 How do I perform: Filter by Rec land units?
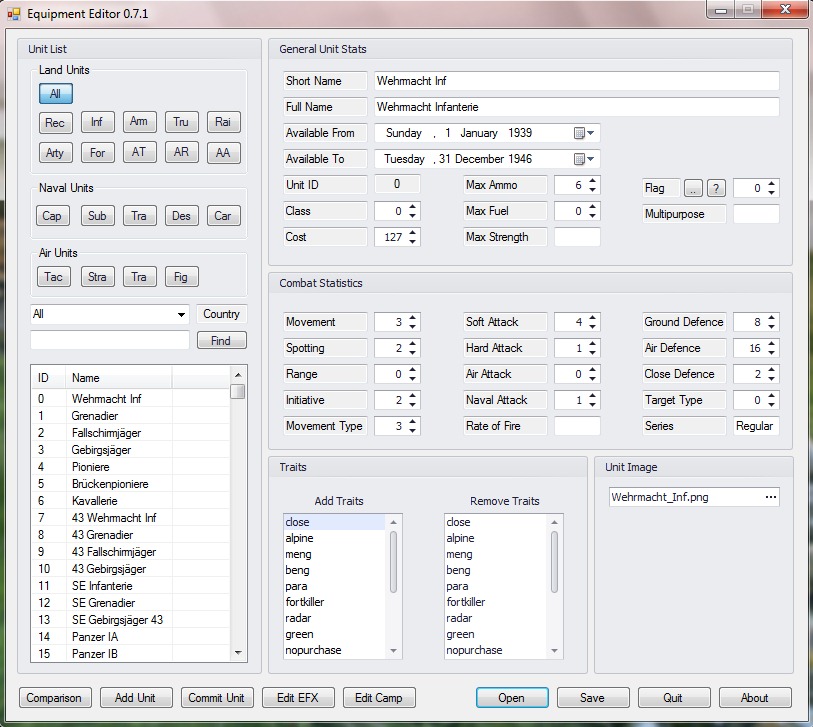[55, 123]
